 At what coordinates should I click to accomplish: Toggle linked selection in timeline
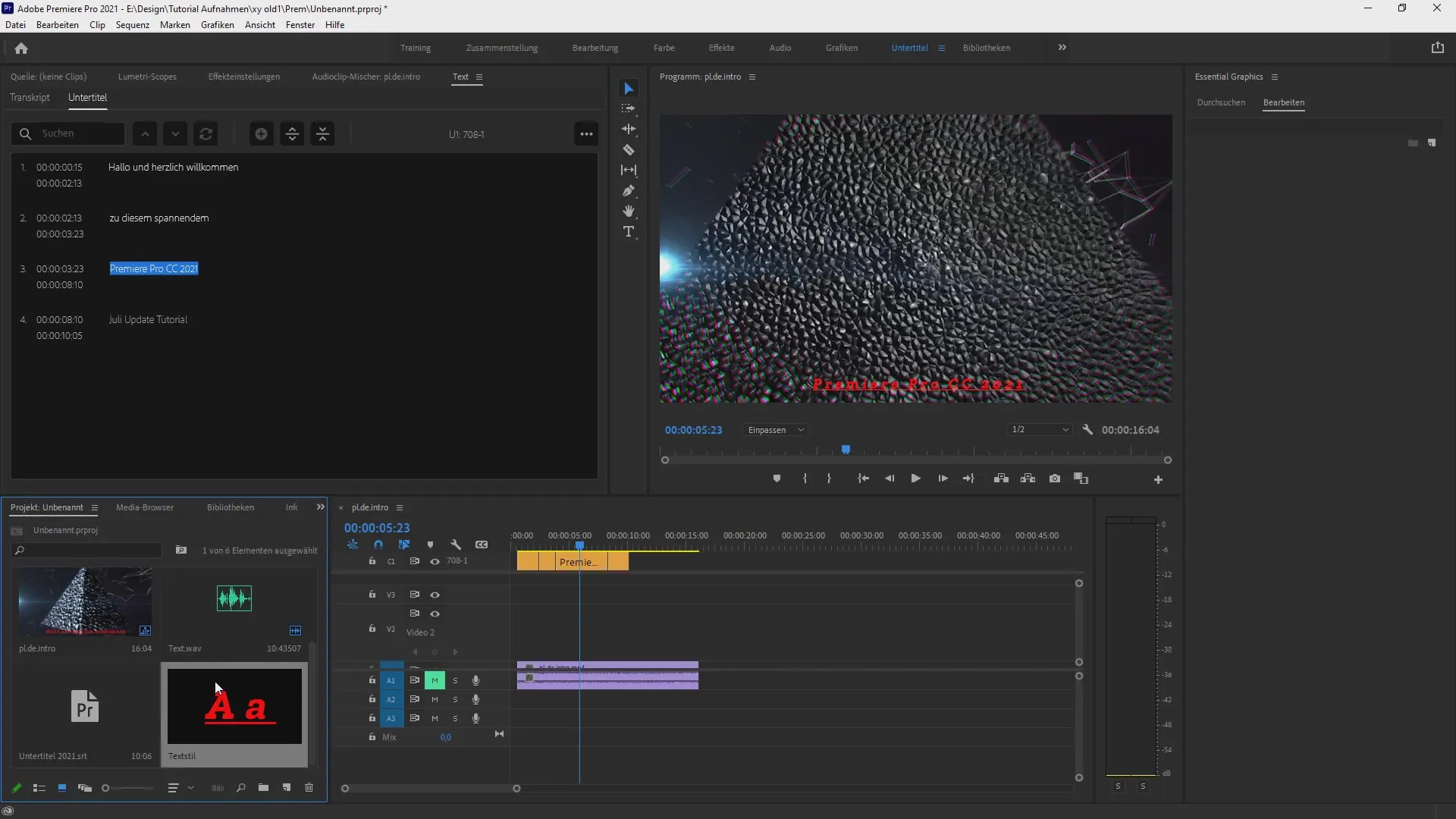[404, 544]
